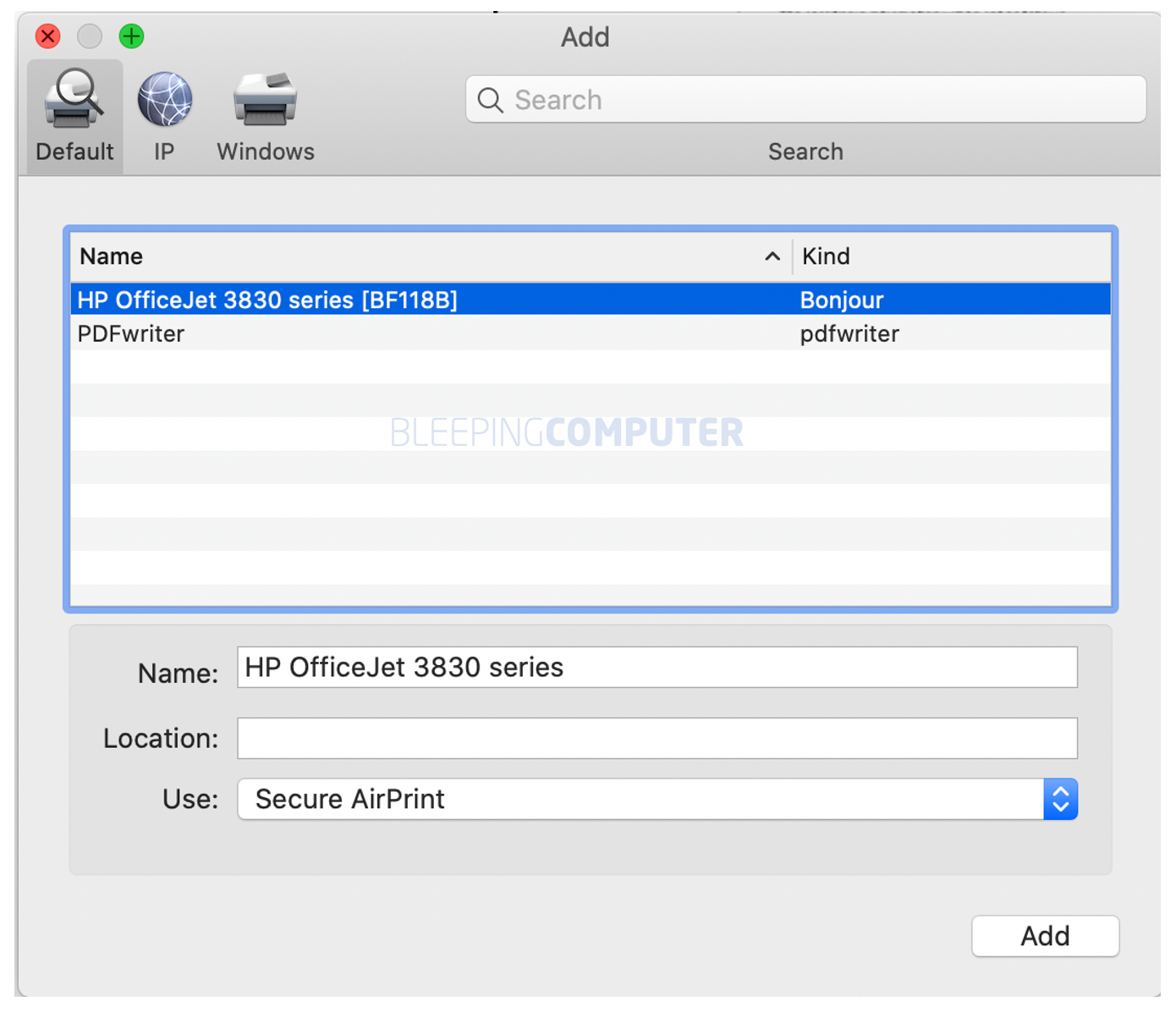
Task: Sort list by Name column header
Action: pos(430,256)
